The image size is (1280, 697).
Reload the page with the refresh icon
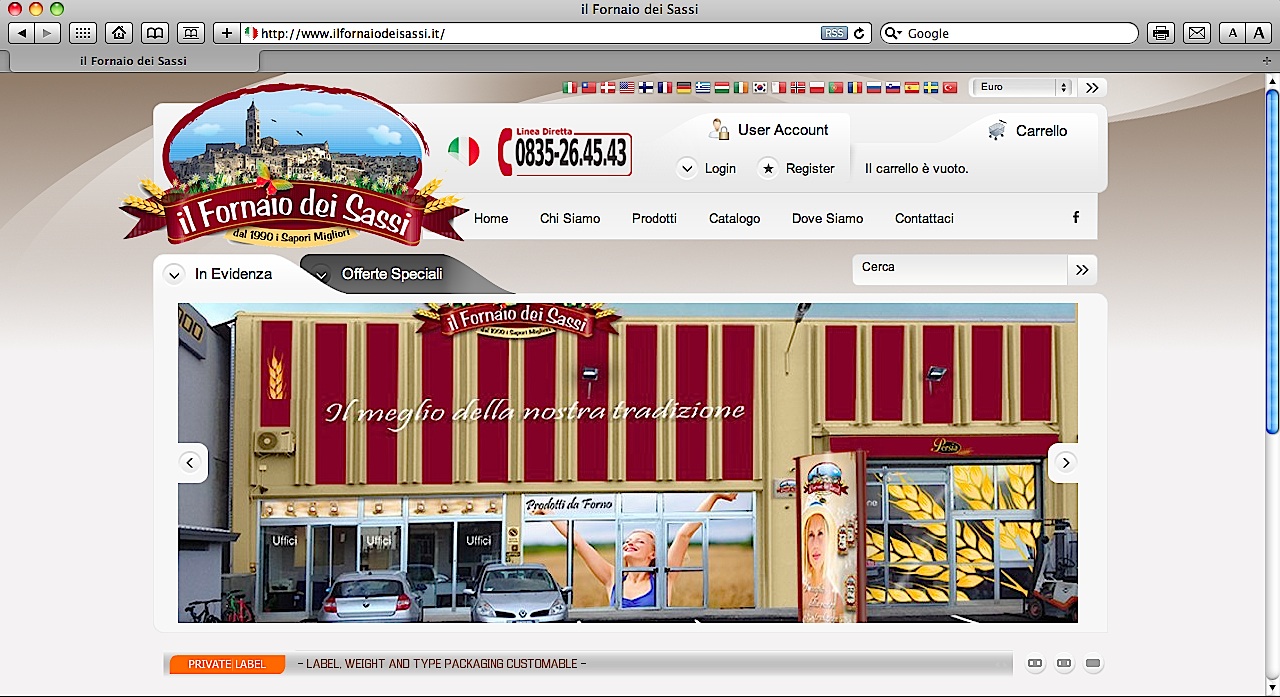[x=859, y=33]
